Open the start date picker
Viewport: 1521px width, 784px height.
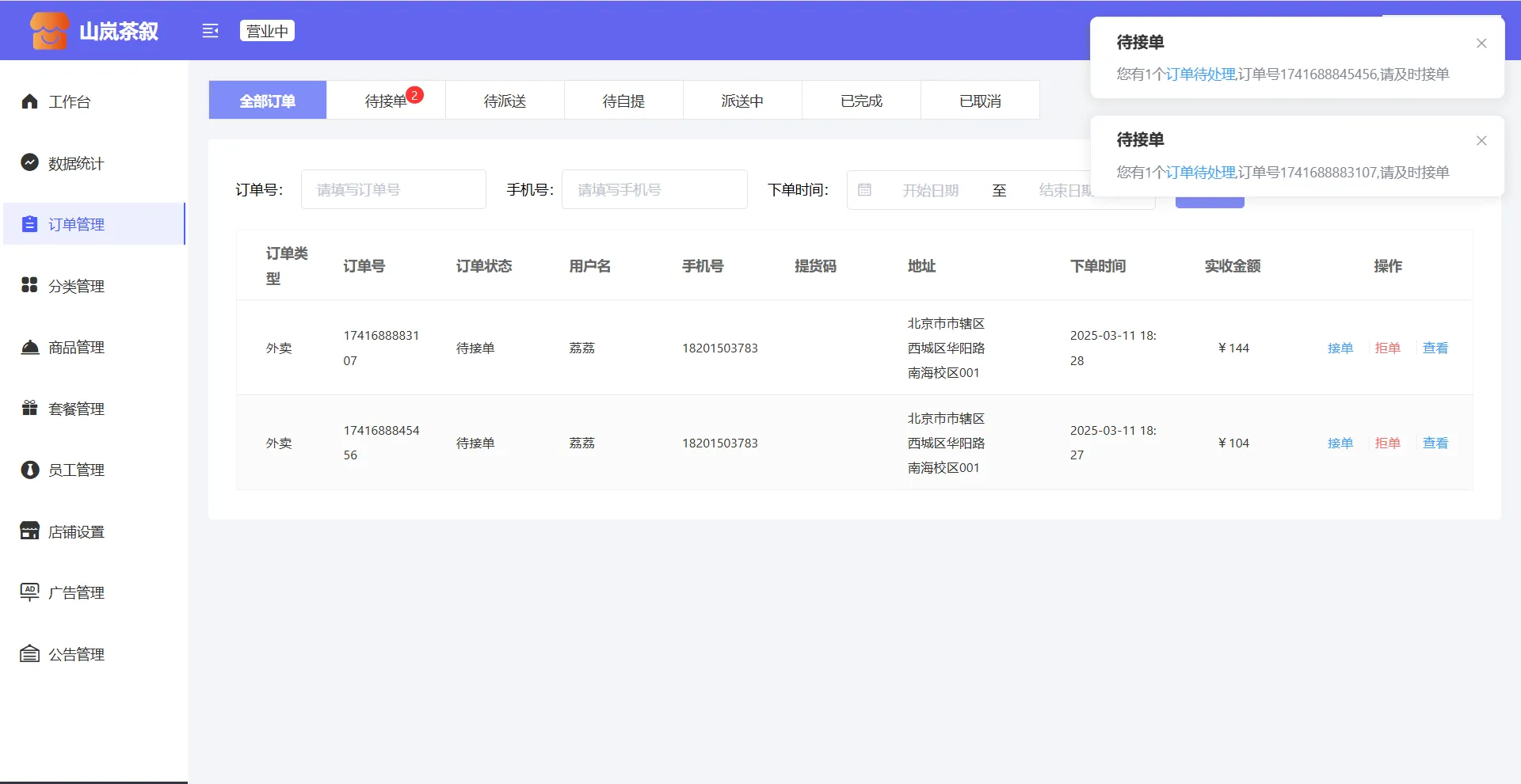tap(930, 190)
